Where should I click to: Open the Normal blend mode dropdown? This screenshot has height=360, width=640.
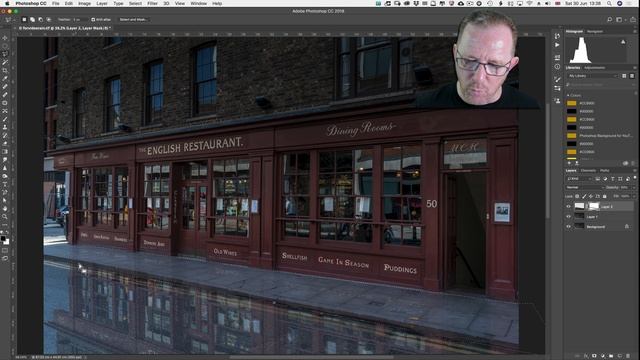(585, 187)
